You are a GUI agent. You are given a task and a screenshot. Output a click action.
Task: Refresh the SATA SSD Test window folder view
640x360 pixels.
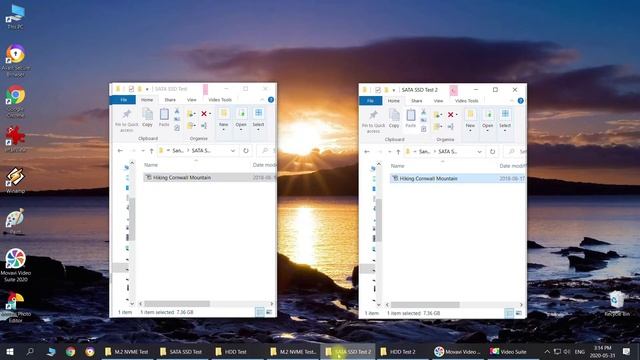(246, 151)
